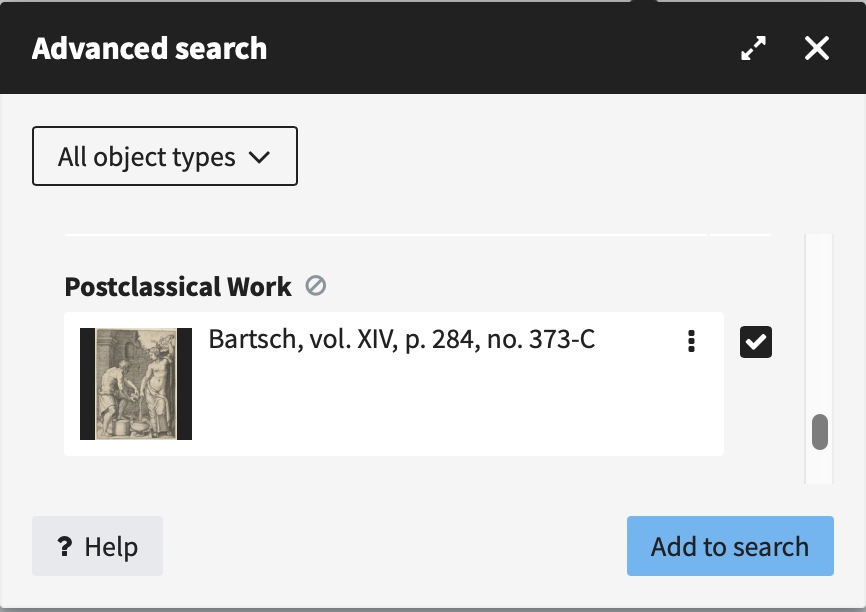Open the All object types dropdown
866x612 pixels.
164,156
